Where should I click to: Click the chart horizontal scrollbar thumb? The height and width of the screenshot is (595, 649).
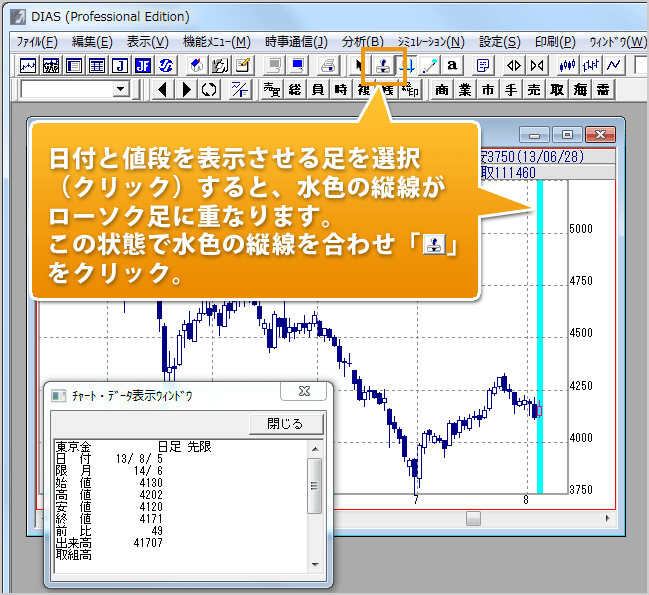473,518
